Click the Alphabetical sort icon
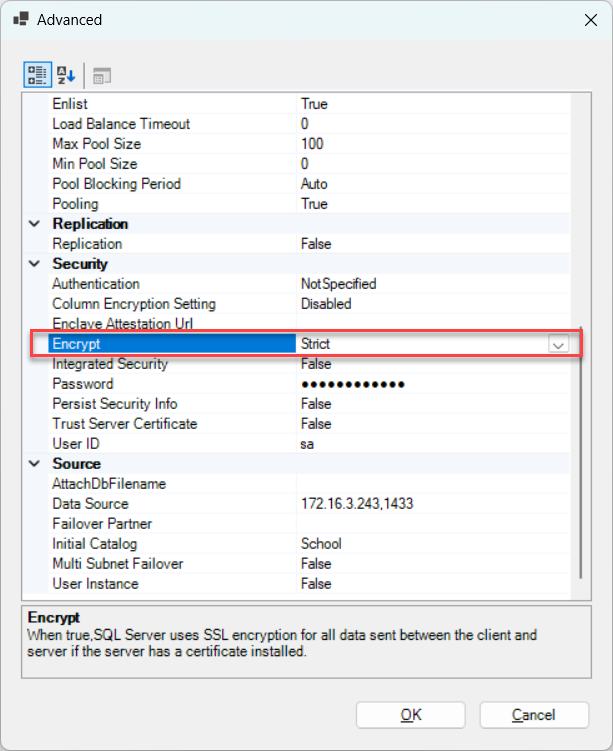 [x=65, y=75]
